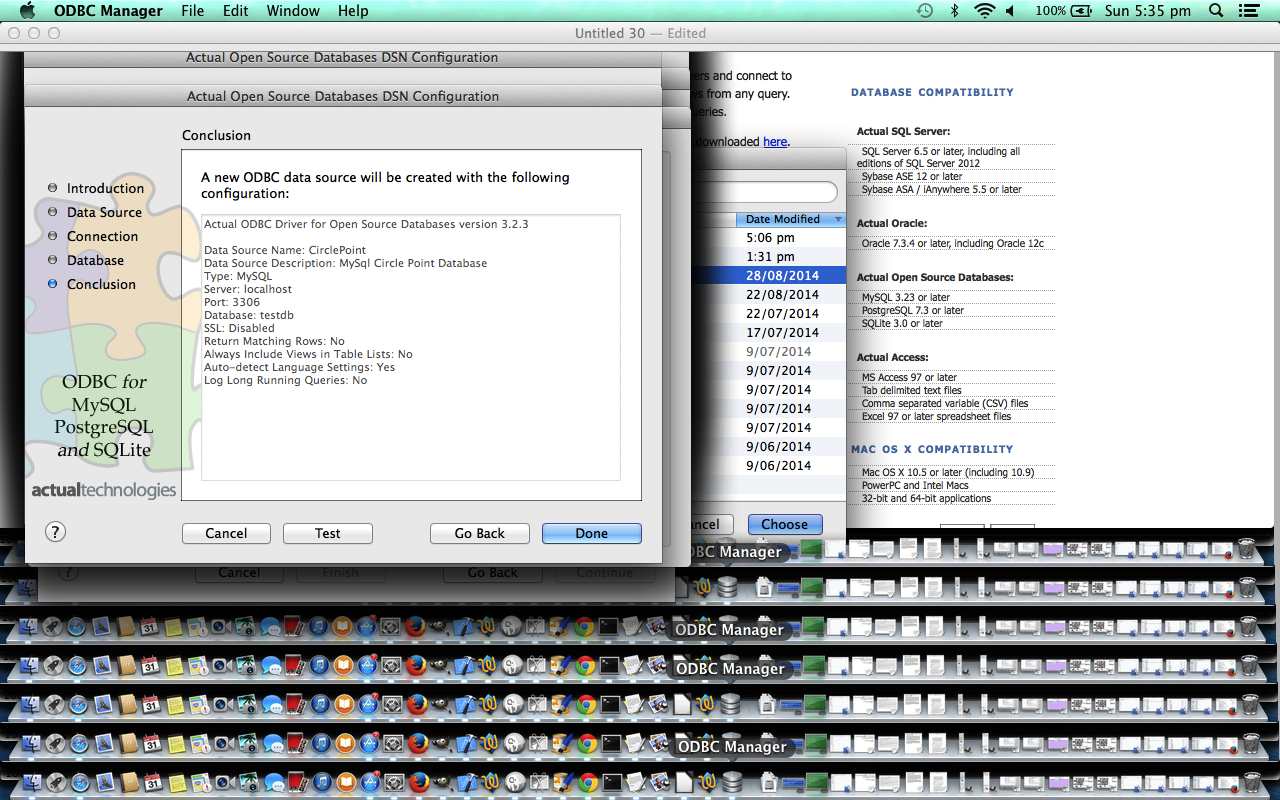Screen dimensions: 1280x800
Task: Click 'Database: testdb' configuration line
Action: (x=249, y=315)
